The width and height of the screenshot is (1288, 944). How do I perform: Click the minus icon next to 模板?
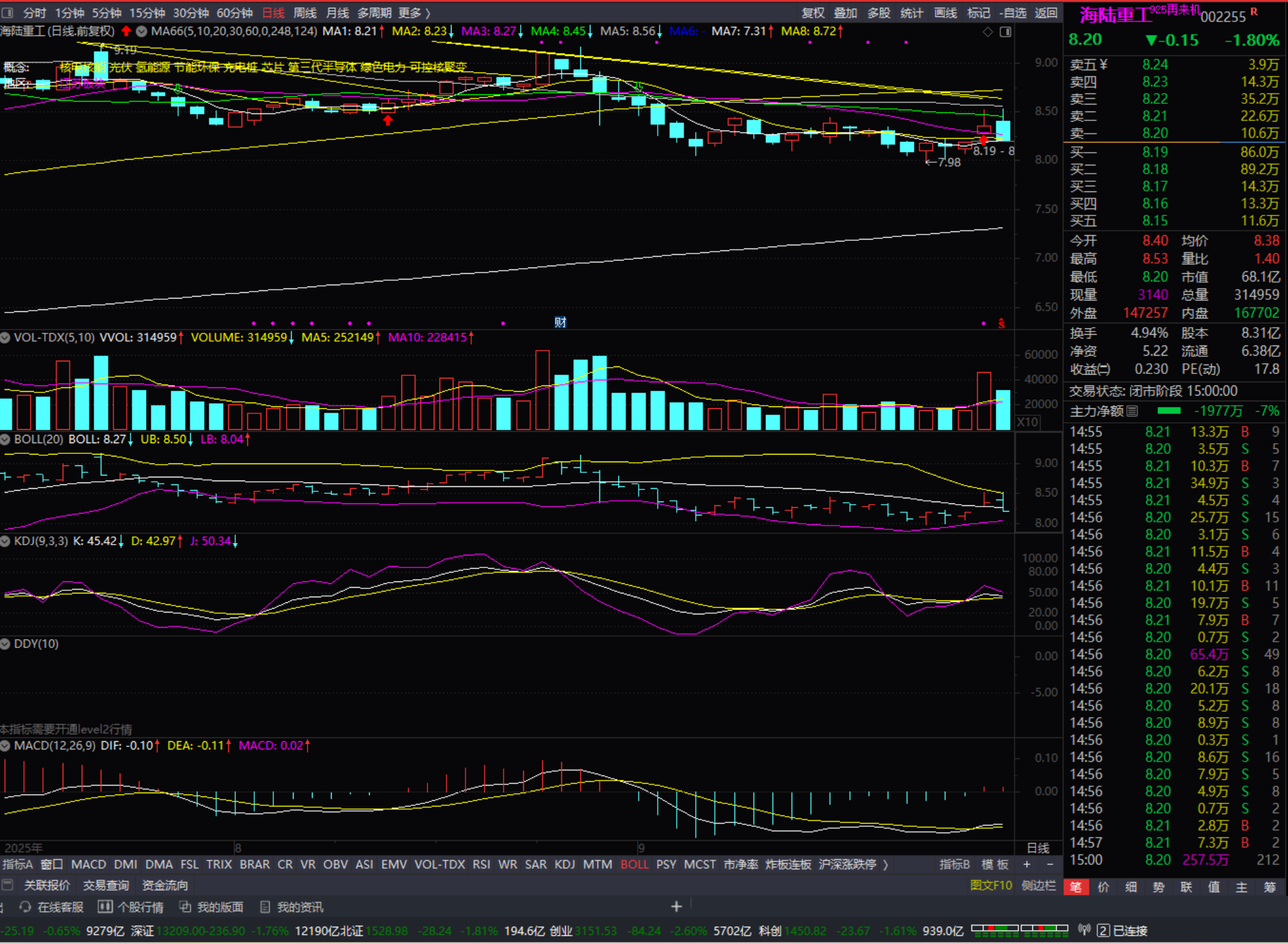tap(1050, 865)
